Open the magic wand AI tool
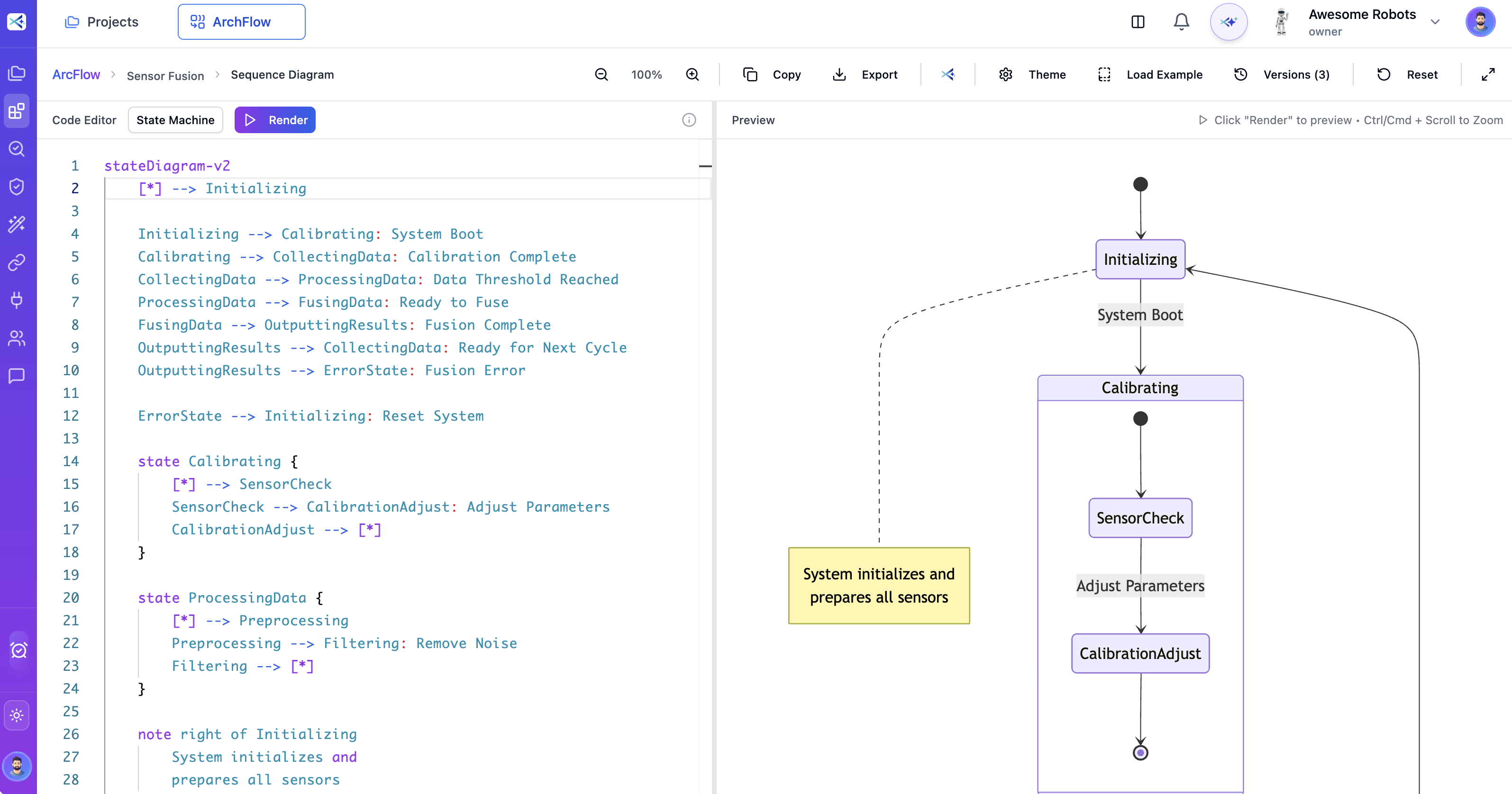This screenshot has width=1512, height=794. click(17, 224)
